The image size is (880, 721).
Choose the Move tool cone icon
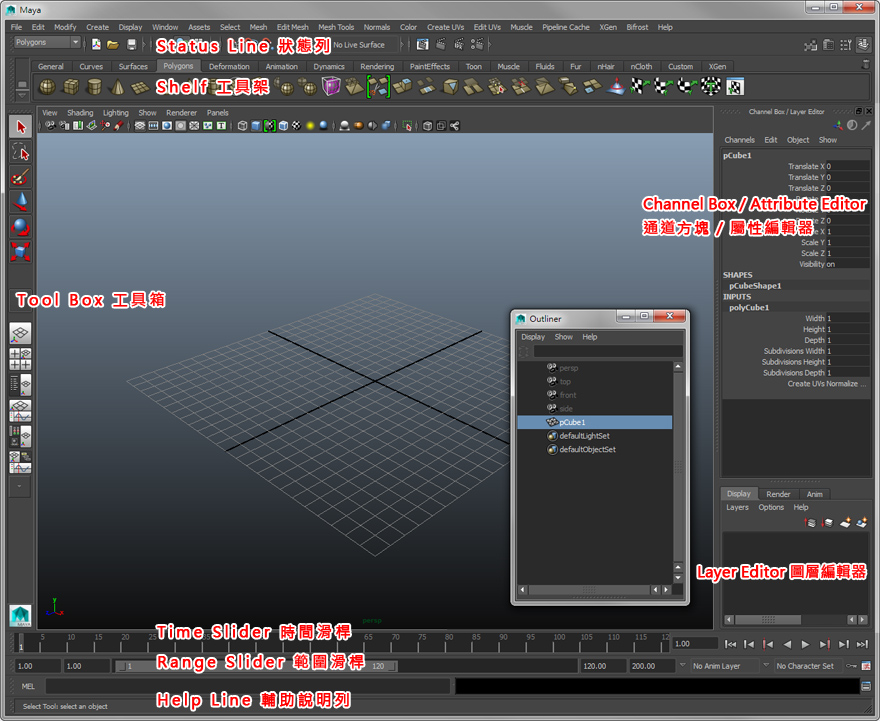point(21,202)
